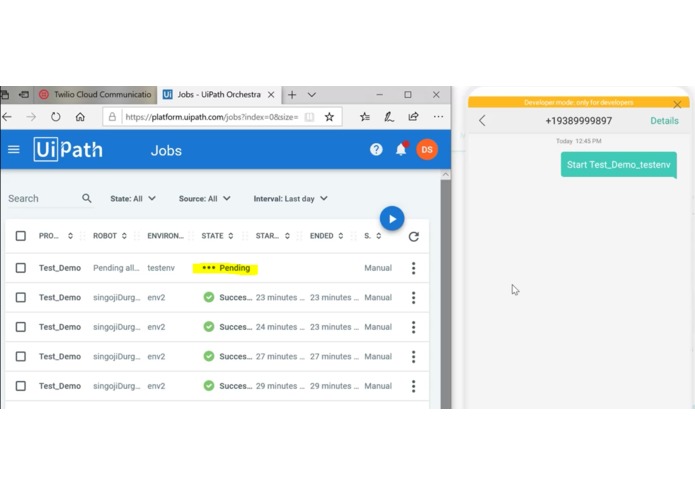Dismiss the Developer mode banner
695x494 pixels.
[677, 105]
